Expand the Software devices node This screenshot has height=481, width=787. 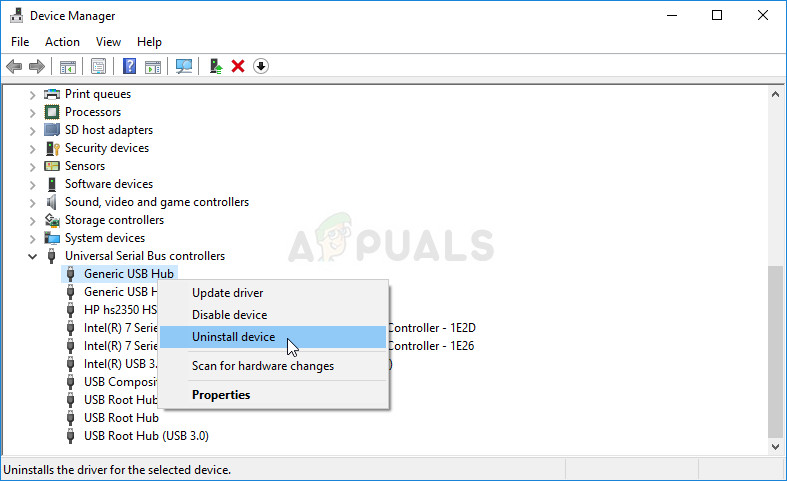point(33,185)
